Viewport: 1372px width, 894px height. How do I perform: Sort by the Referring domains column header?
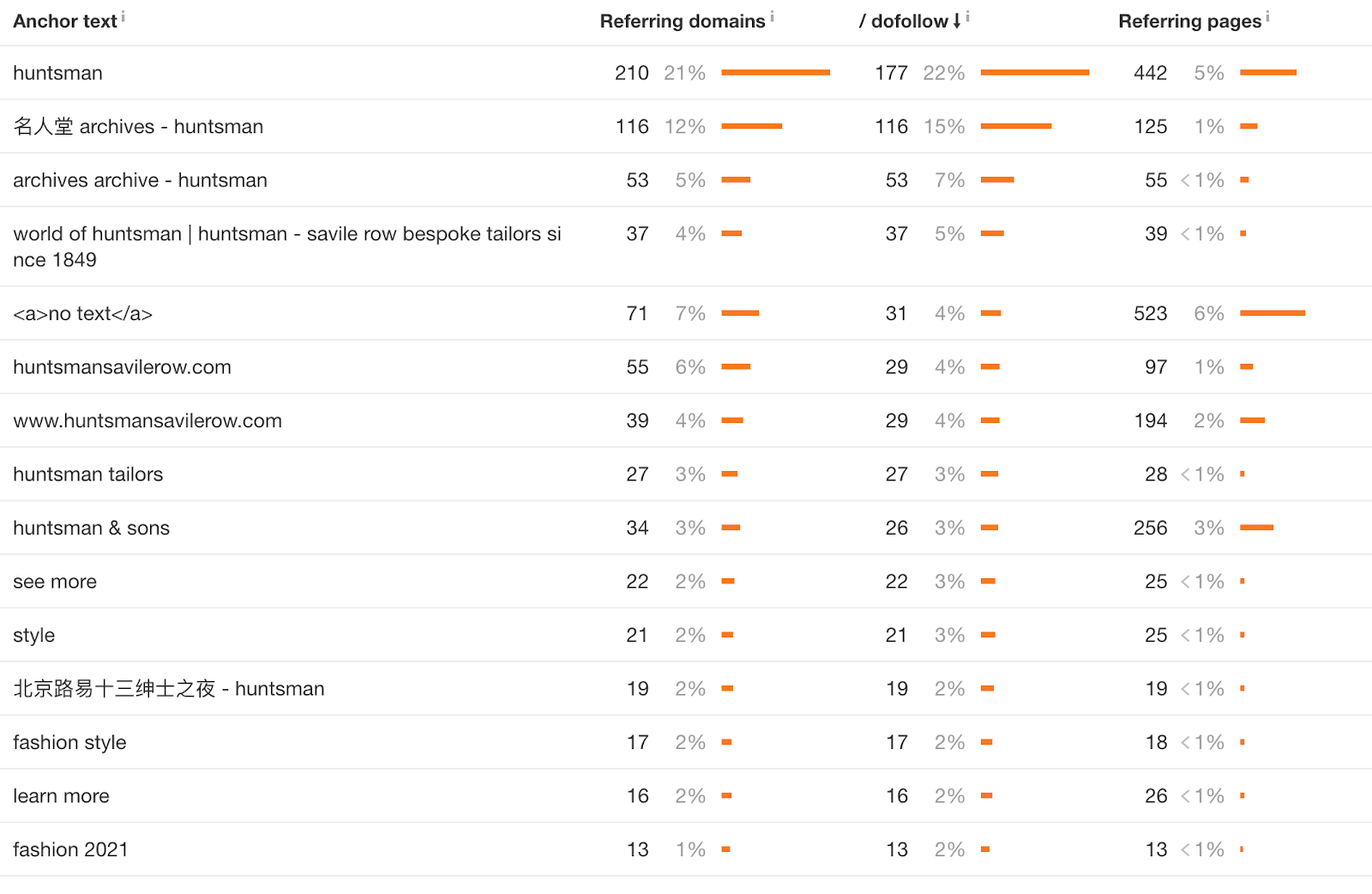coord(682,21)
